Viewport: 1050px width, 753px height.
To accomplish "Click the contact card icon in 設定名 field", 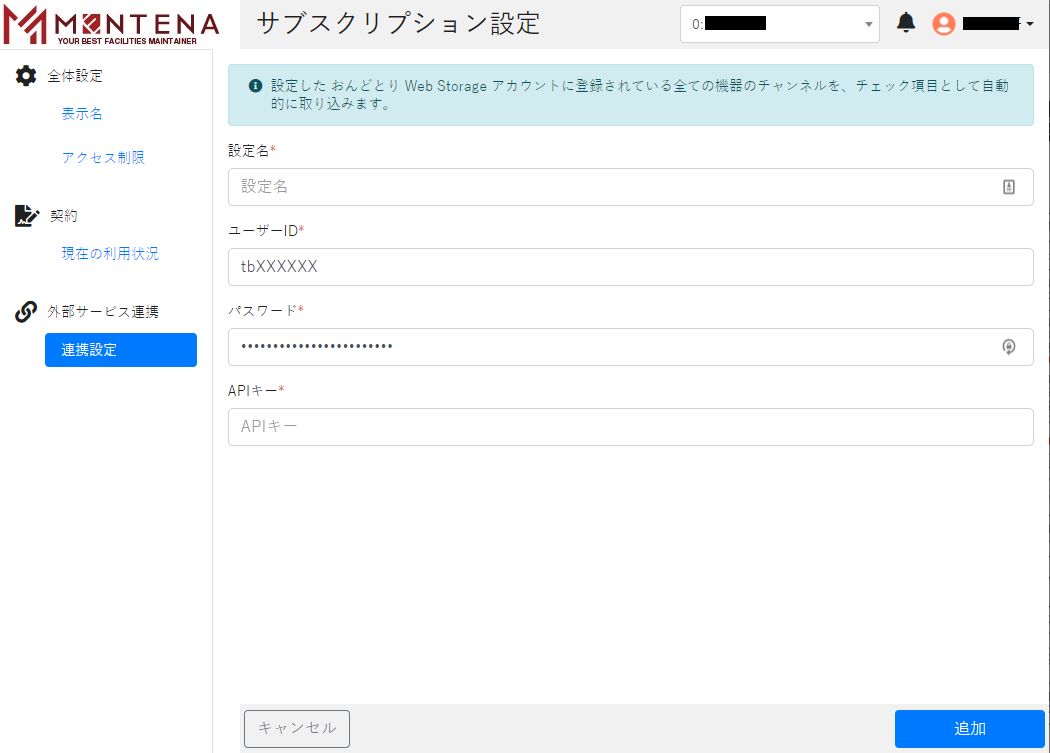I will 1009,187.
